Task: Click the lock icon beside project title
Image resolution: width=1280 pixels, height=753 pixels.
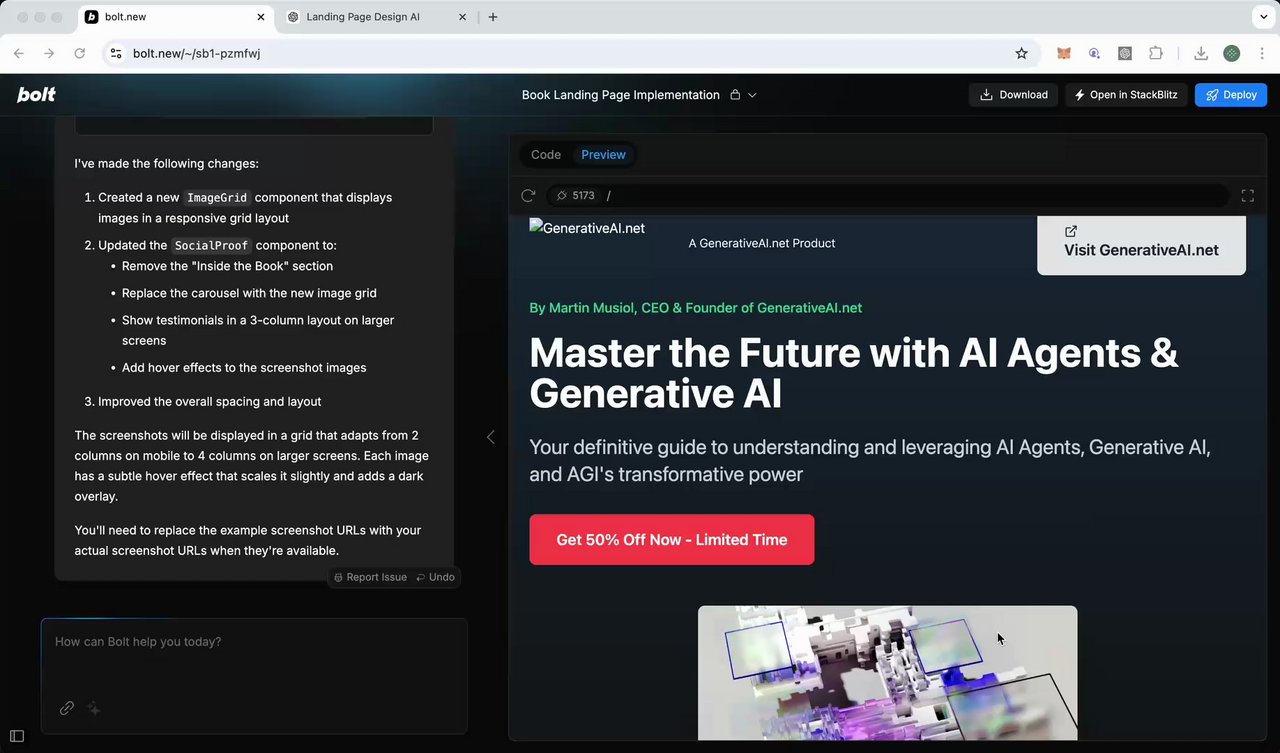Action: [x=735, y=95]
